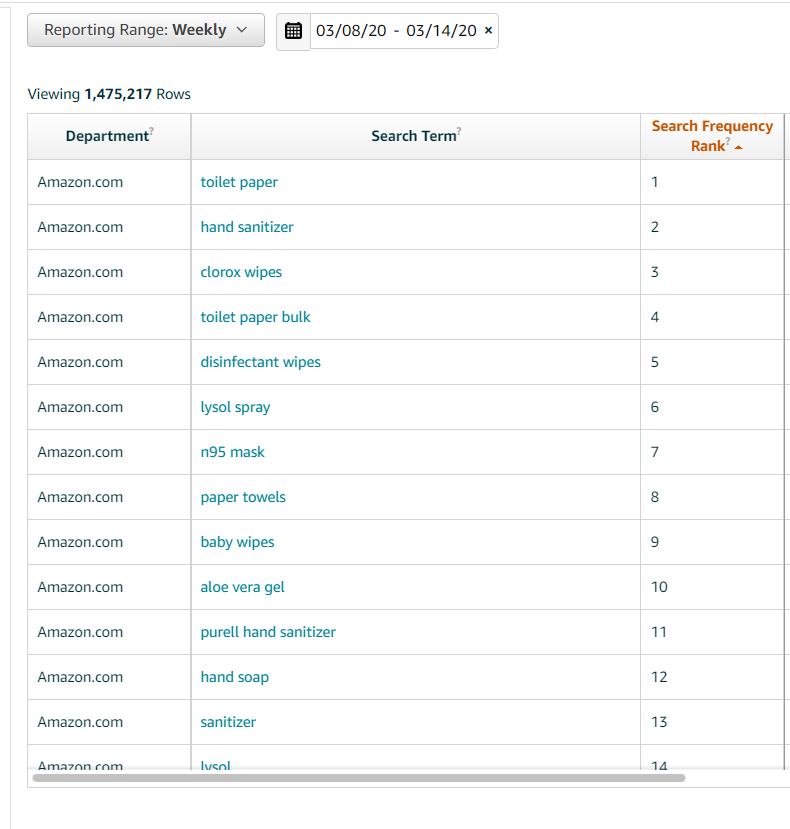
Task: Open the 'toilet paper bulk' search term
Action: pos(255,317)
